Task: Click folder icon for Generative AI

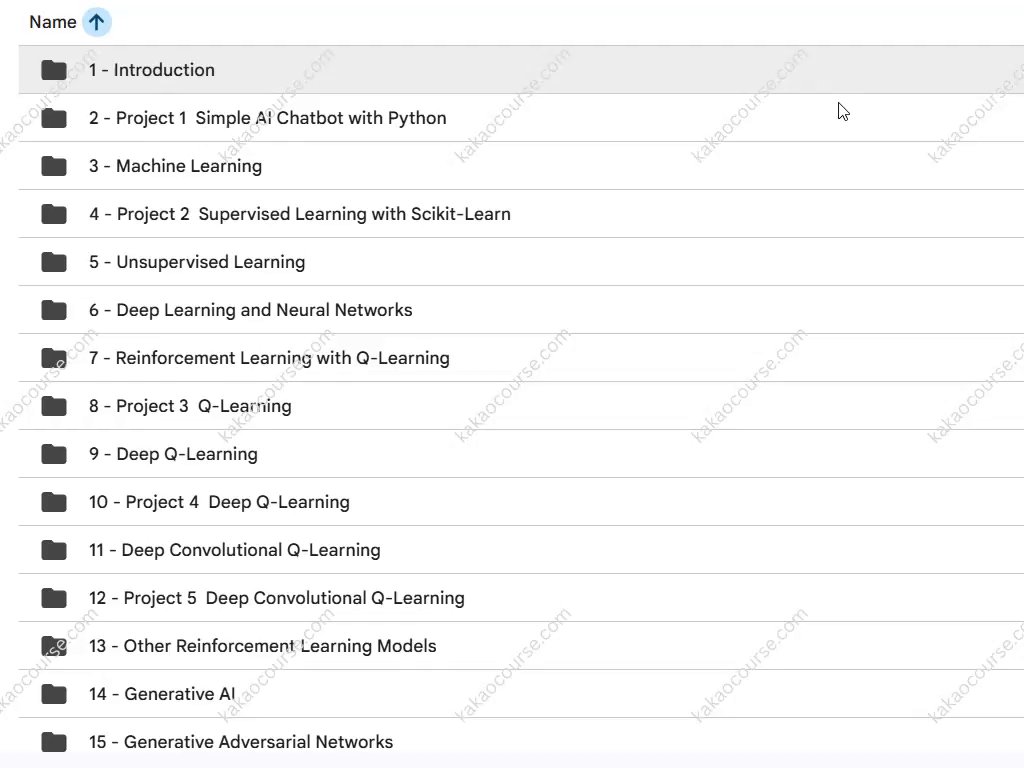Action: pos(54,694)
